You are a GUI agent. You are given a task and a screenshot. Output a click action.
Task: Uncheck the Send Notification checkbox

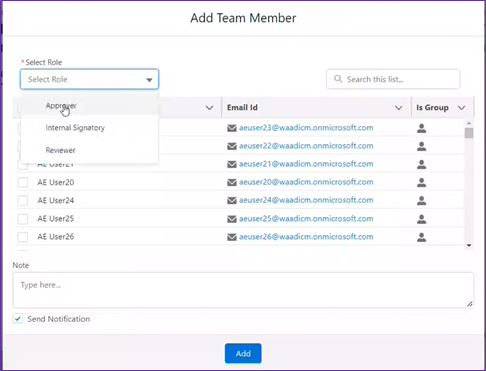point(18,319)
